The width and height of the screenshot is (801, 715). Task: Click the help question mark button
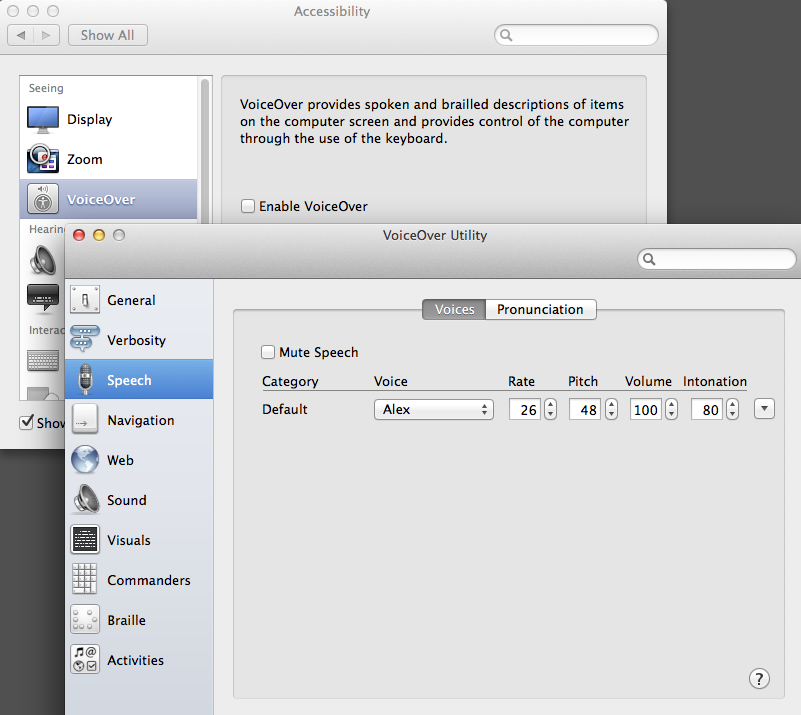[x=759, y=679]
